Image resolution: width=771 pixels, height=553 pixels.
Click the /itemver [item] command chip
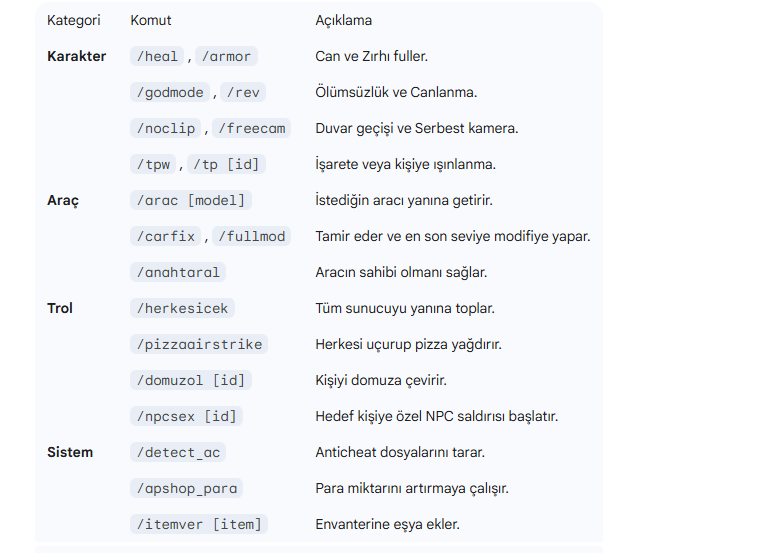point(199,524)
